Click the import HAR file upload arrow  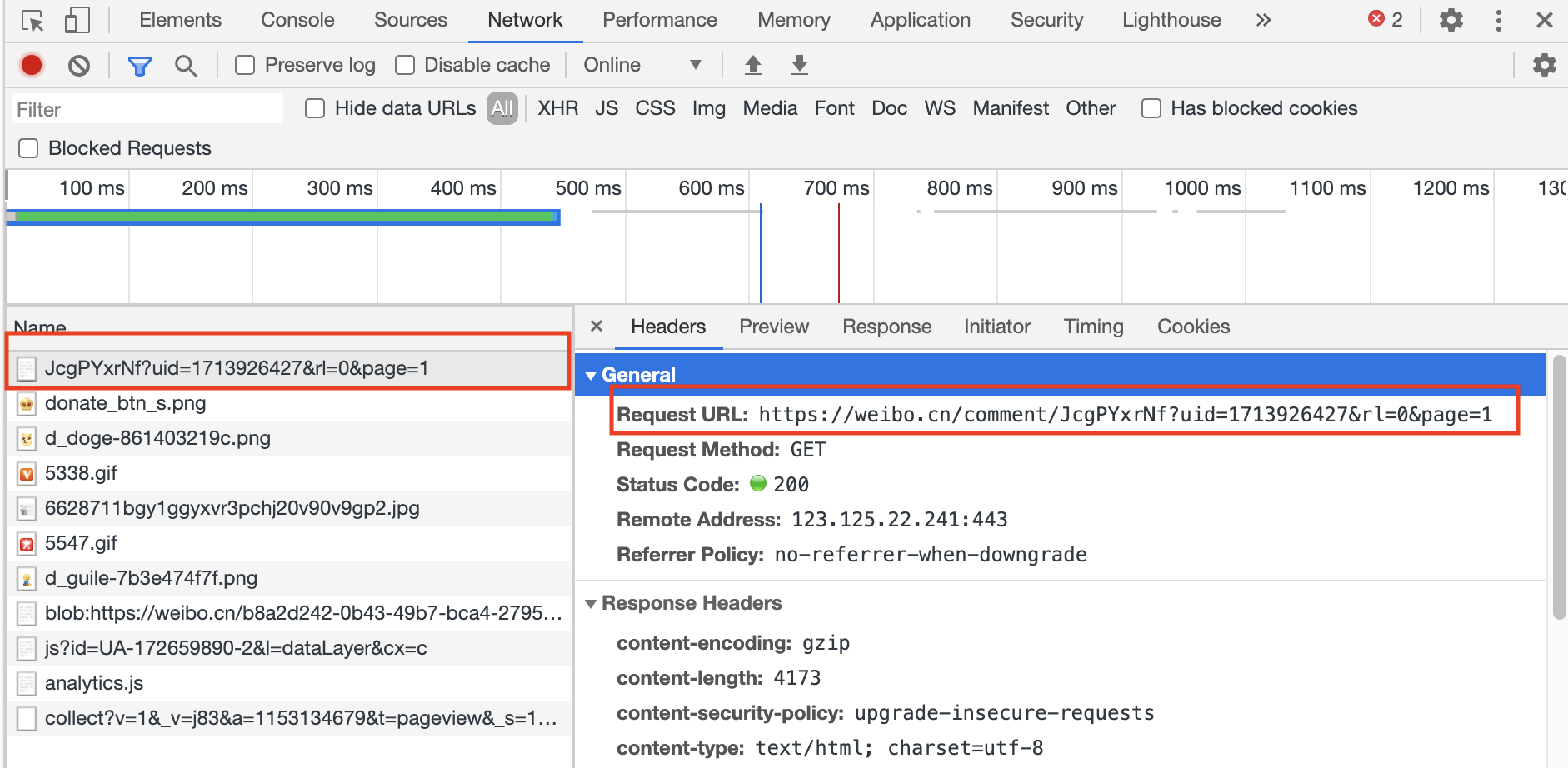[753, 65]
